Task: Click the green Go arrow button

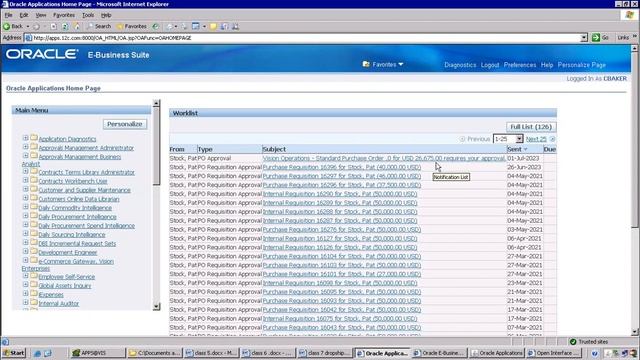Action: [x=596, y=38]
